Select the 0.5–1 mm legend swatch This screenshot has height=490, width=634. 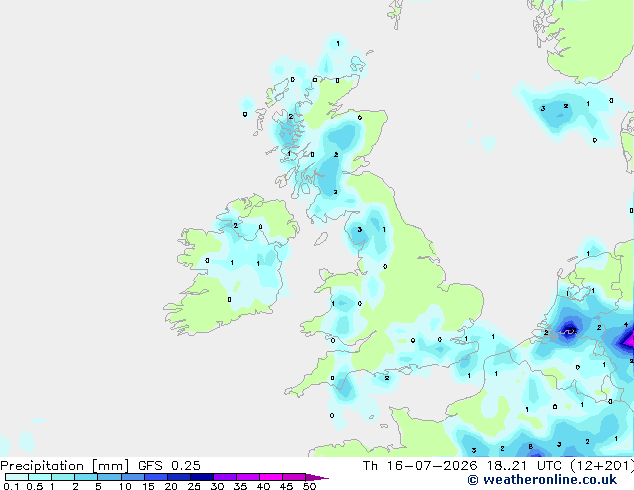pyautogui.click(x=40, y=477)
